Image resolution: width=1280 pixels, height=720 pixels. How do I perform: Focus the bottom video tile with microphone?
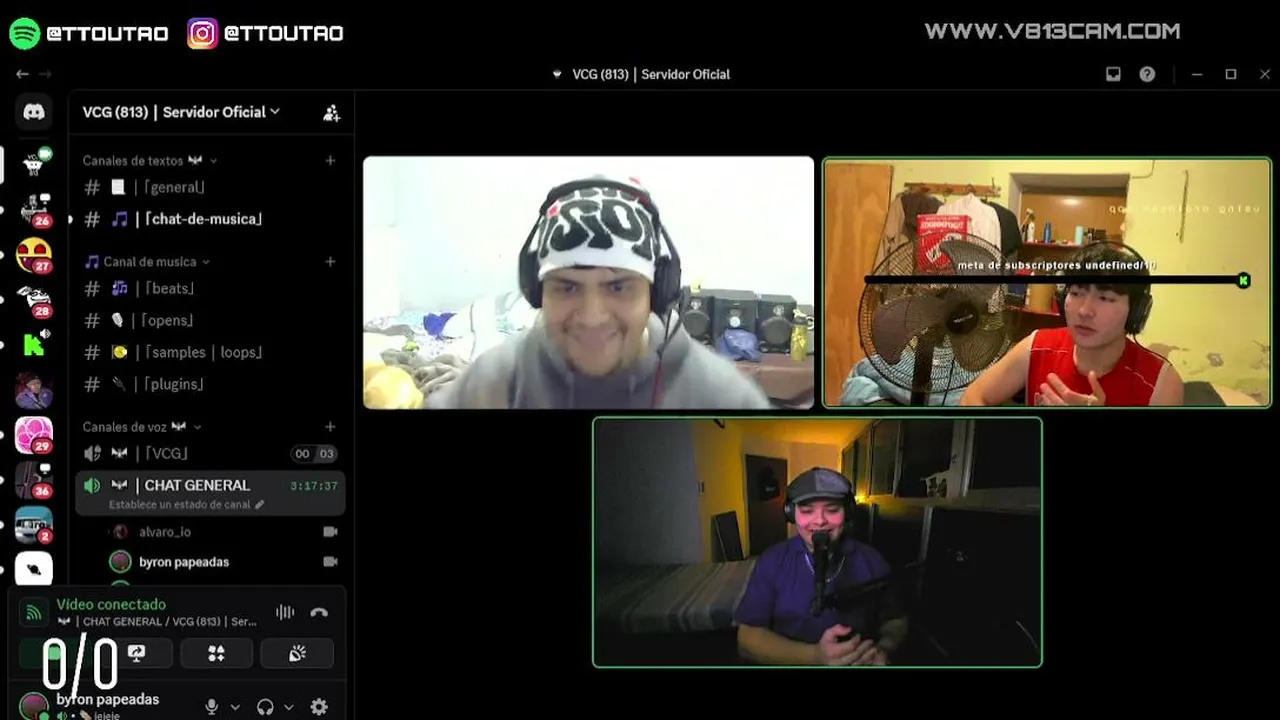(817, 542)
